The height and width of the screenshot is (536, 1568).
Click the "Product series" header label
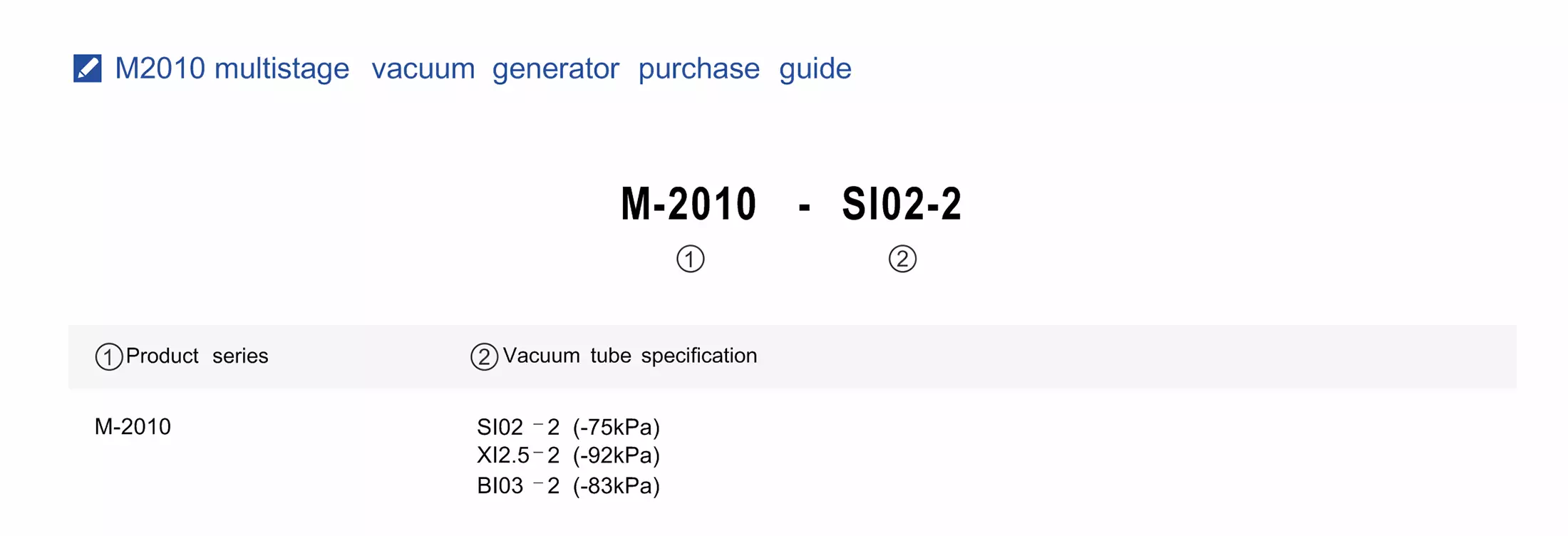197,356
